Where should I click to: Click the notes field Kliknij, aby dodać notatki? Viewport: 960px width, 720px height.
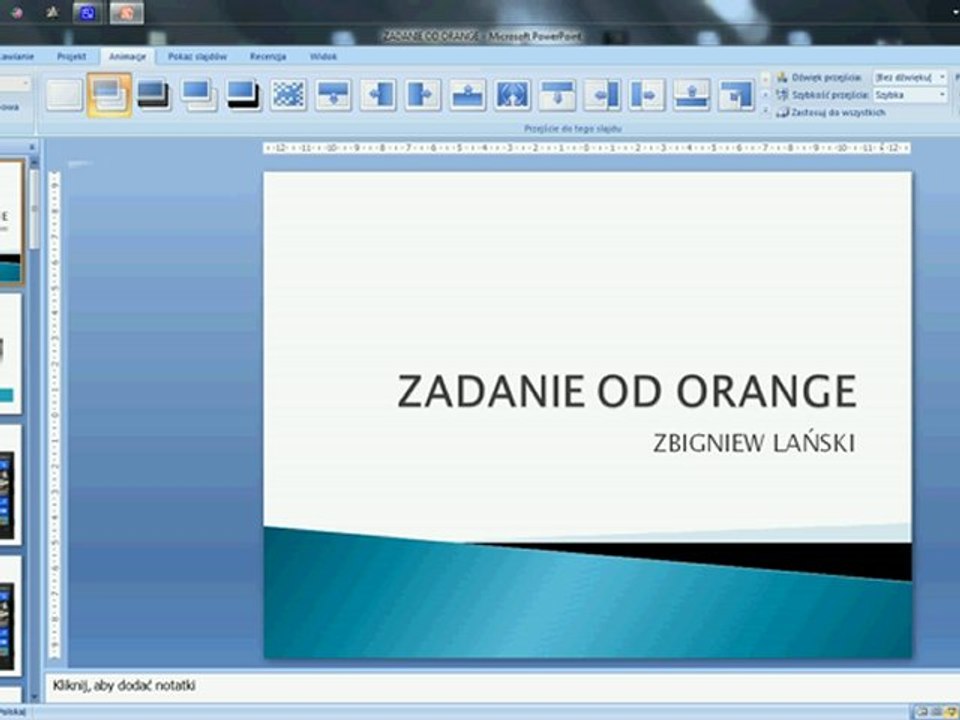tap(124, 685)
